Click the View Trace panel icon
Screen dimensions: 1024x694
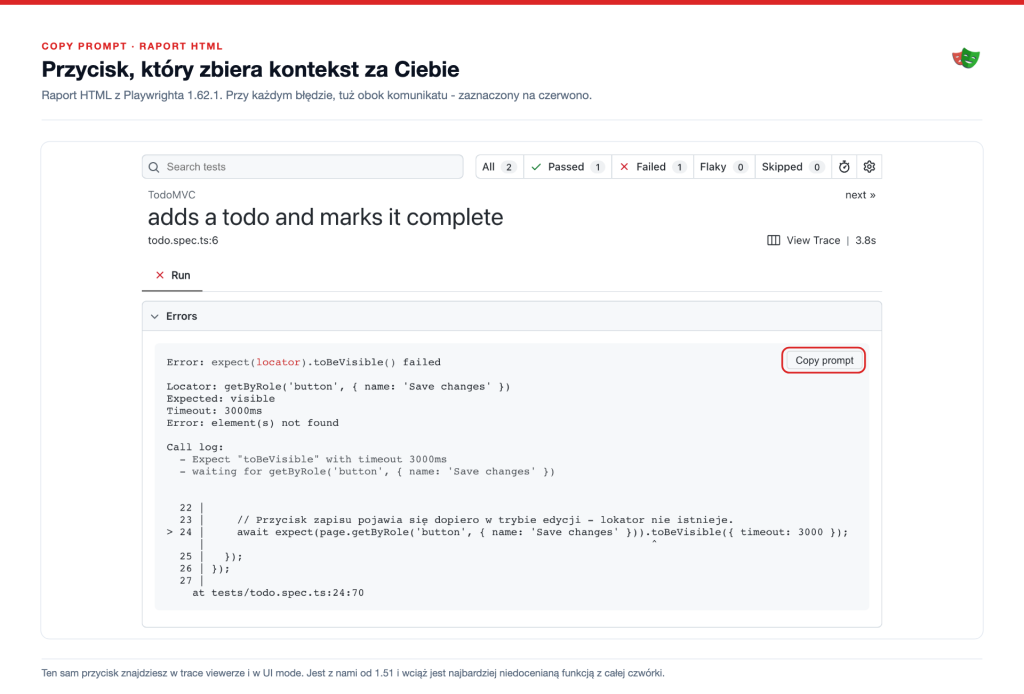pos(773,240)
